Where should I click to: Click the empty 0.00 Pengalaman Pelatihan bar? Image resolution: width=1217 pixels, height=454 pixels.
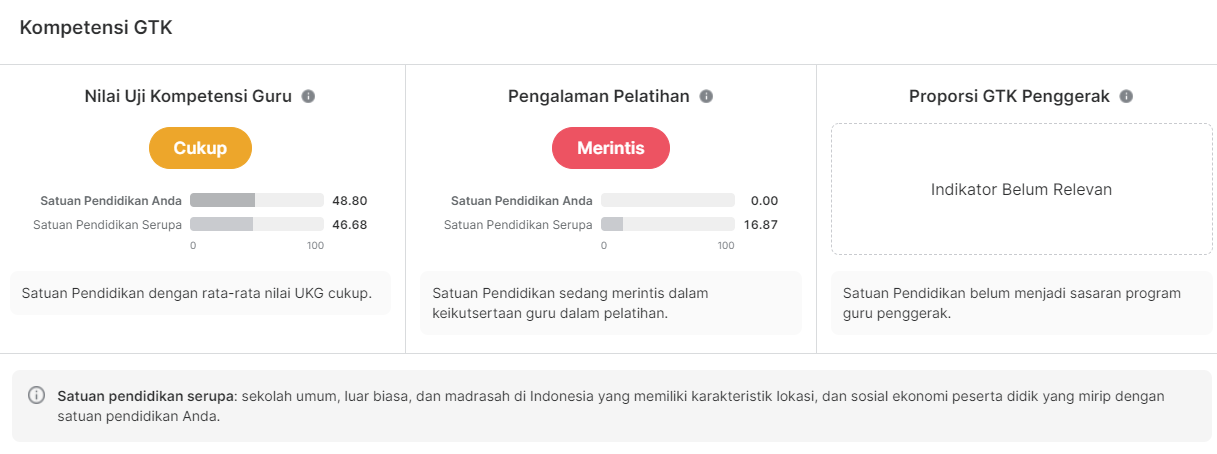[x=667, y=200]
